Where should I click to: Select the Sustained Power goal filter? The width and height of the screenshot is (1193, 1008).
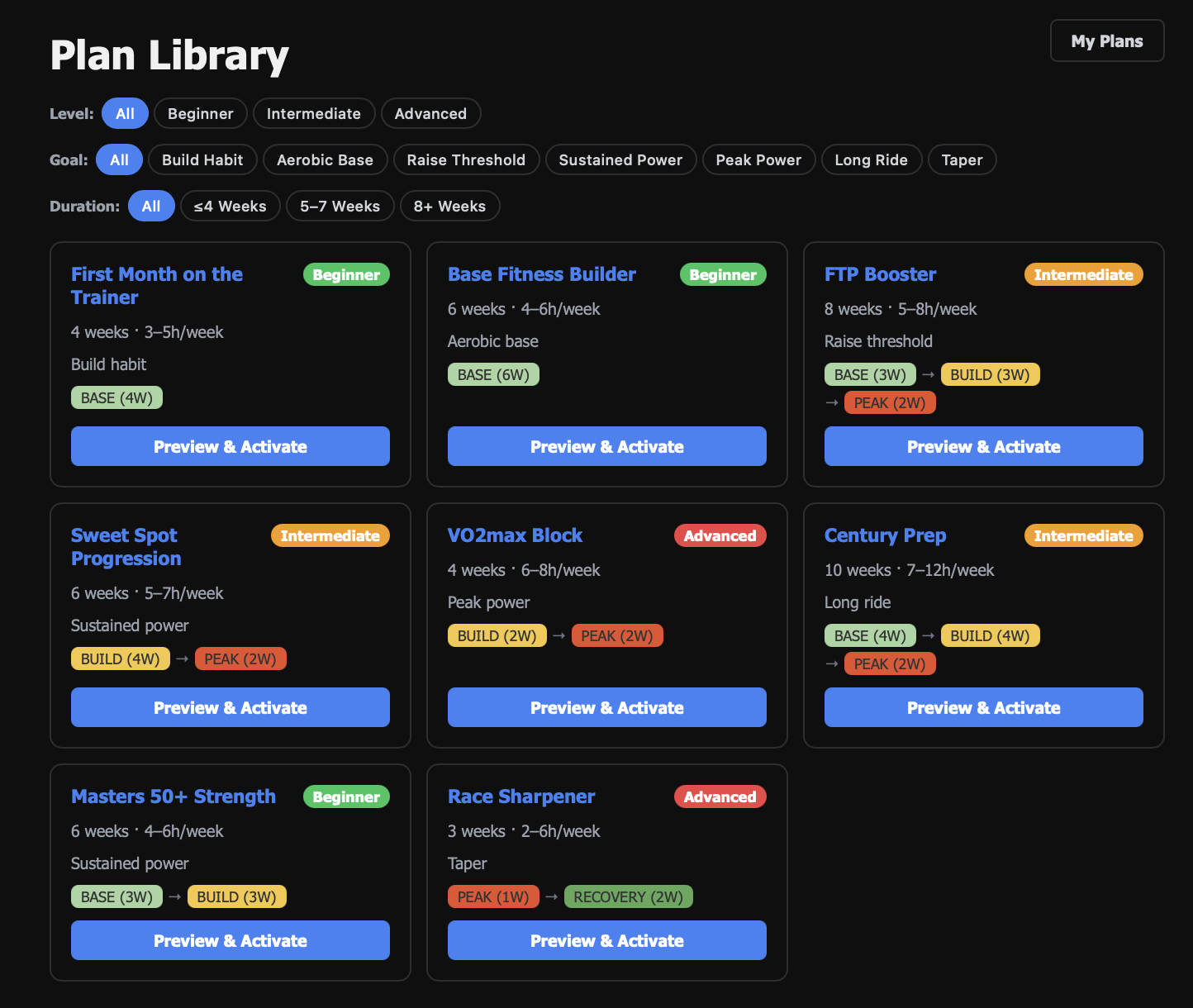(620, 159)
